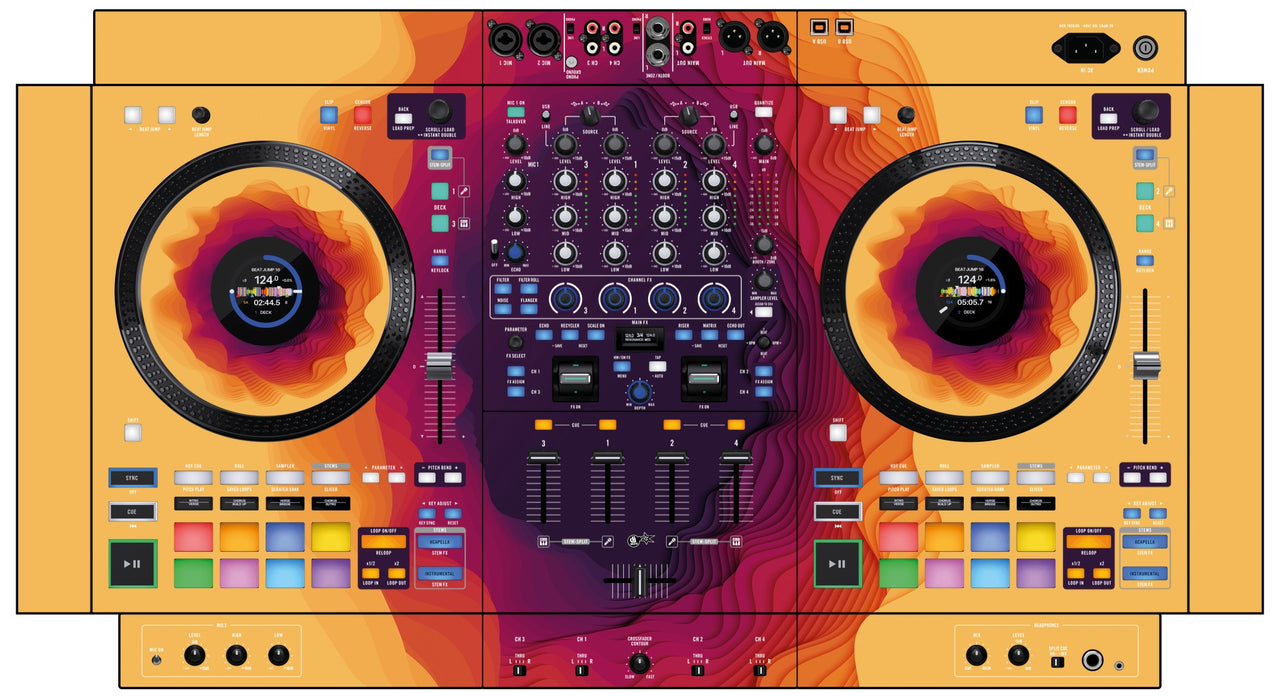Click the channel 3 volume fader
The width and height of the screenshot is (1280, 698).
(544, 459)
